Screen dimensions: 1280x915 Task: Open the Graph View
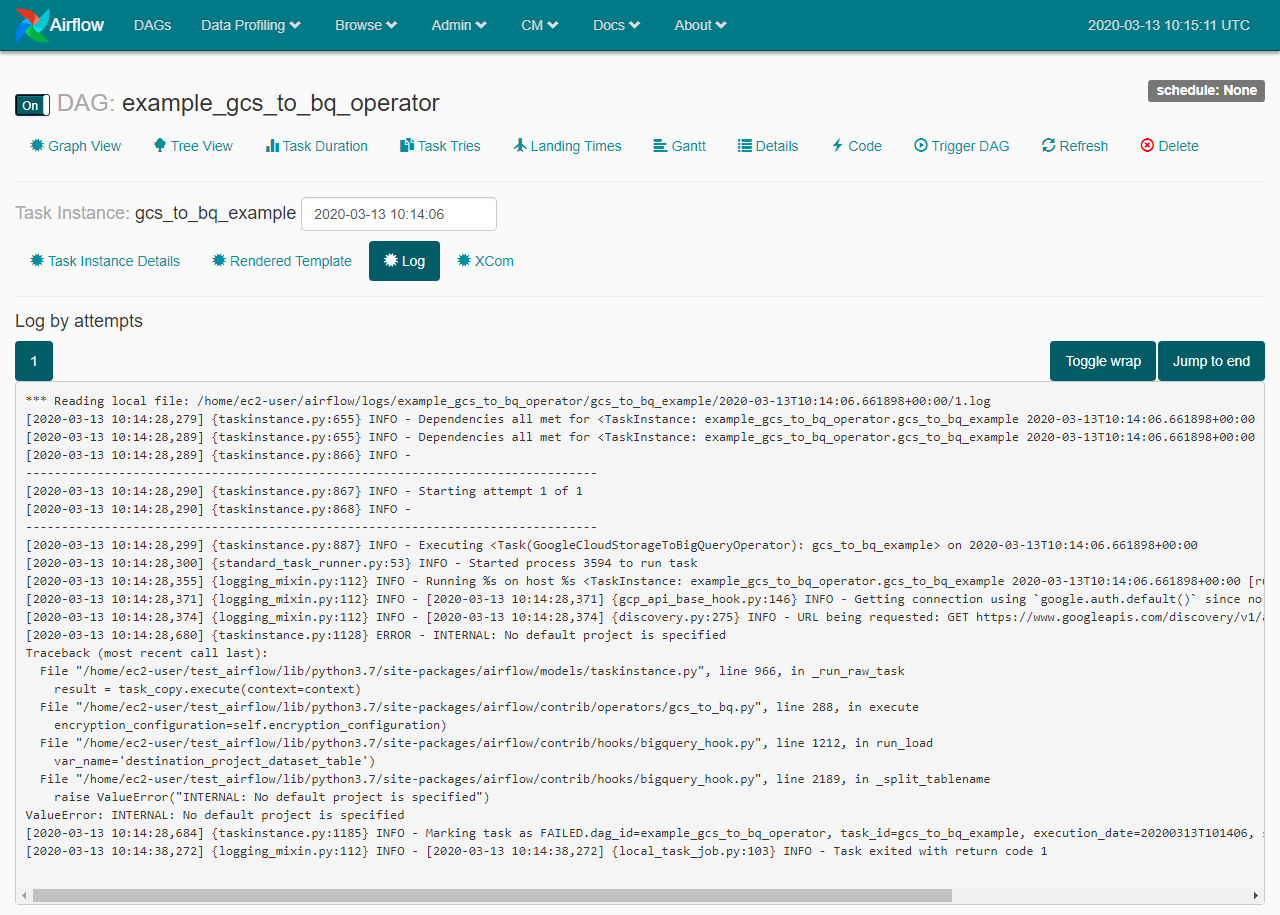coord(75,146)
